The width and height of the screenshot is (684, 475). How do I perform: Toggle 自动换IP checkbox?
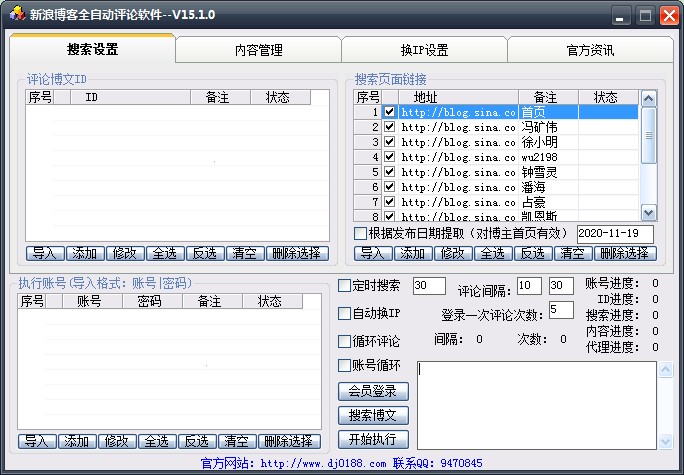click(x=344, y=313)
